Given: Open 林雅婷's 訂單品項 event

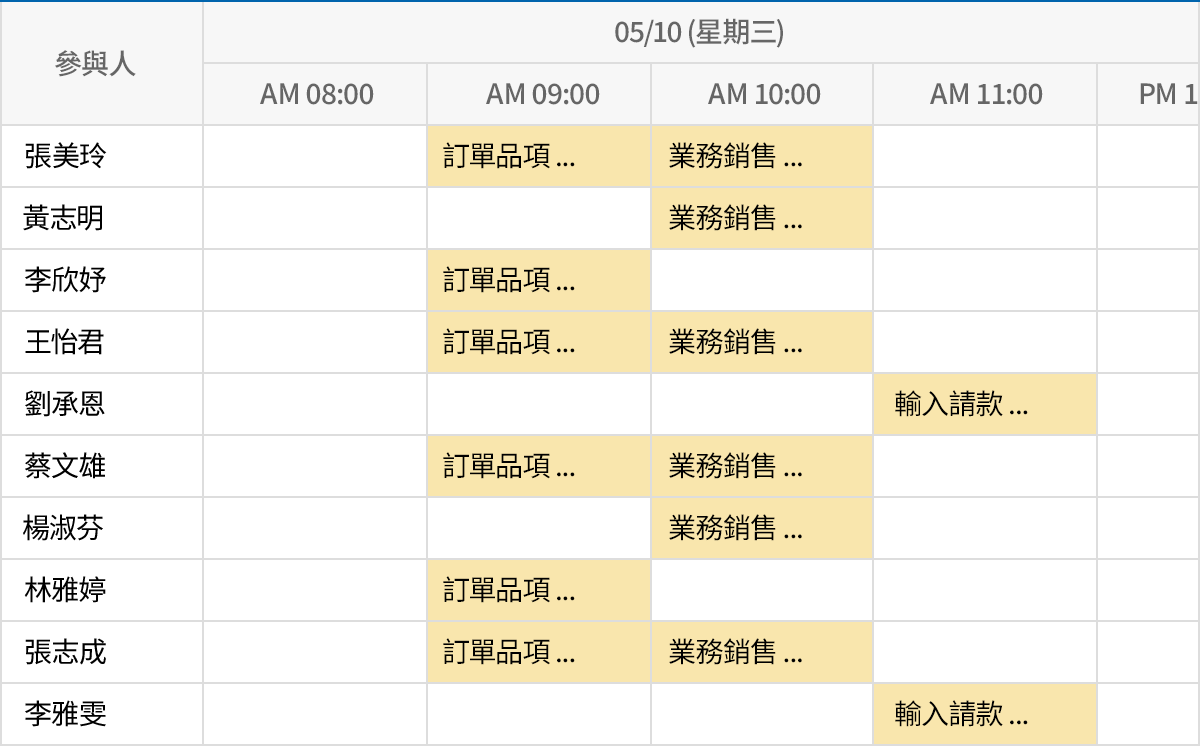Looking at the screenshot, I should point(537,590).
